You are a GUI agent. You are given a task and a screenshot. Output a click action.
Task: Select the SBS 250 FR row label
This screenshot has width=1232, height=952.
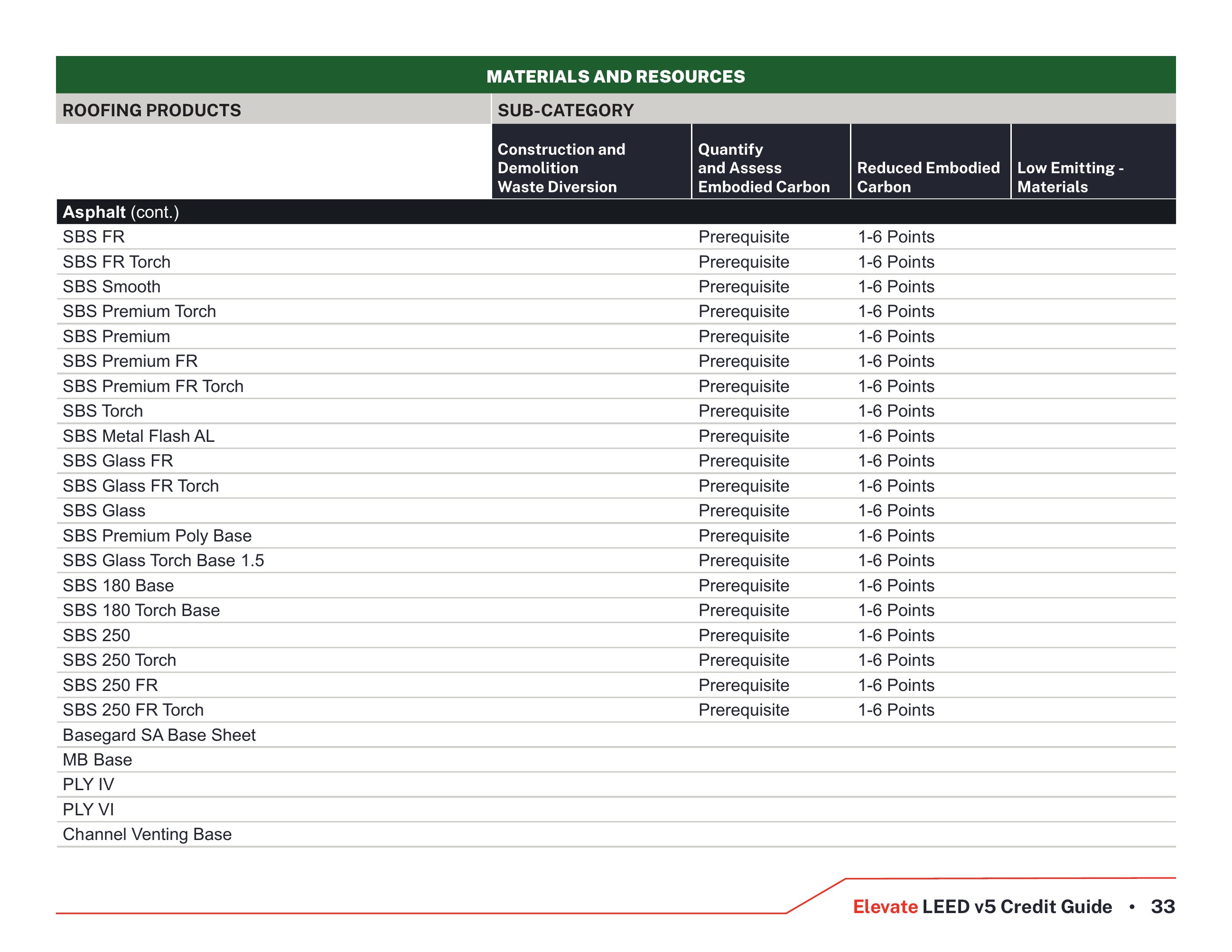point(111,685)
